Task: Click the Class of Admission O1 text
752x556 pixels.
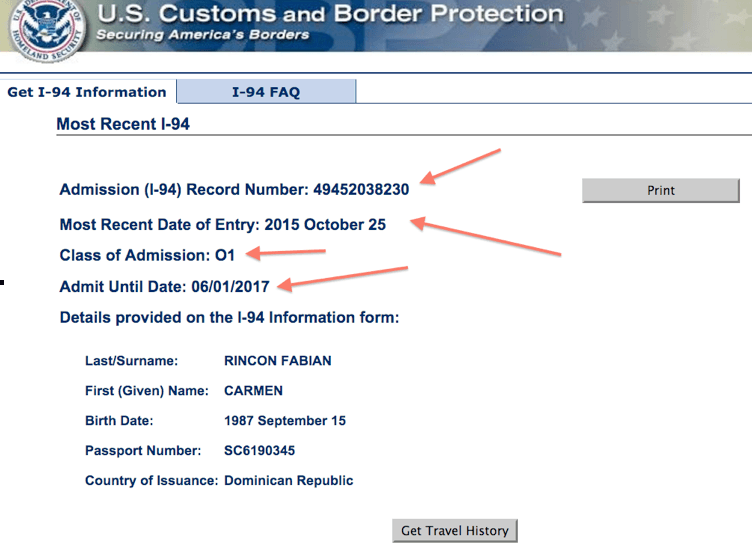Action: pyautogui.click(x=147, y=255)
